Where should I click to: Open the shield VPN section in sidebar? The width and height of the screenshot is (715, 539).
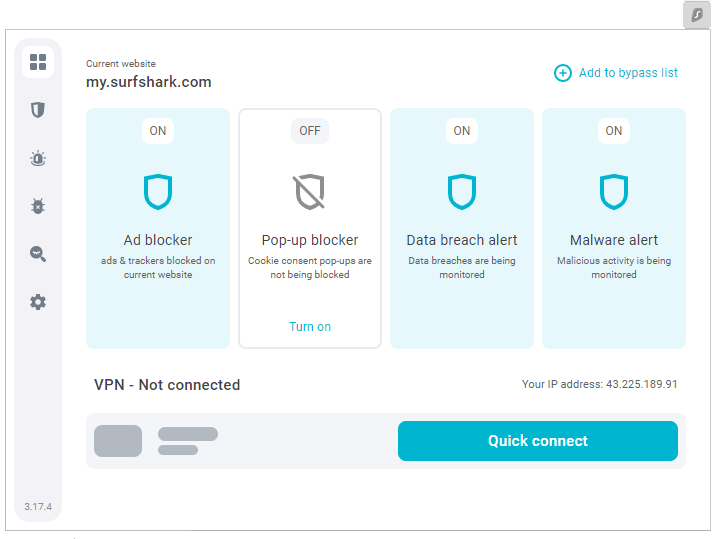tap(38, 110)
